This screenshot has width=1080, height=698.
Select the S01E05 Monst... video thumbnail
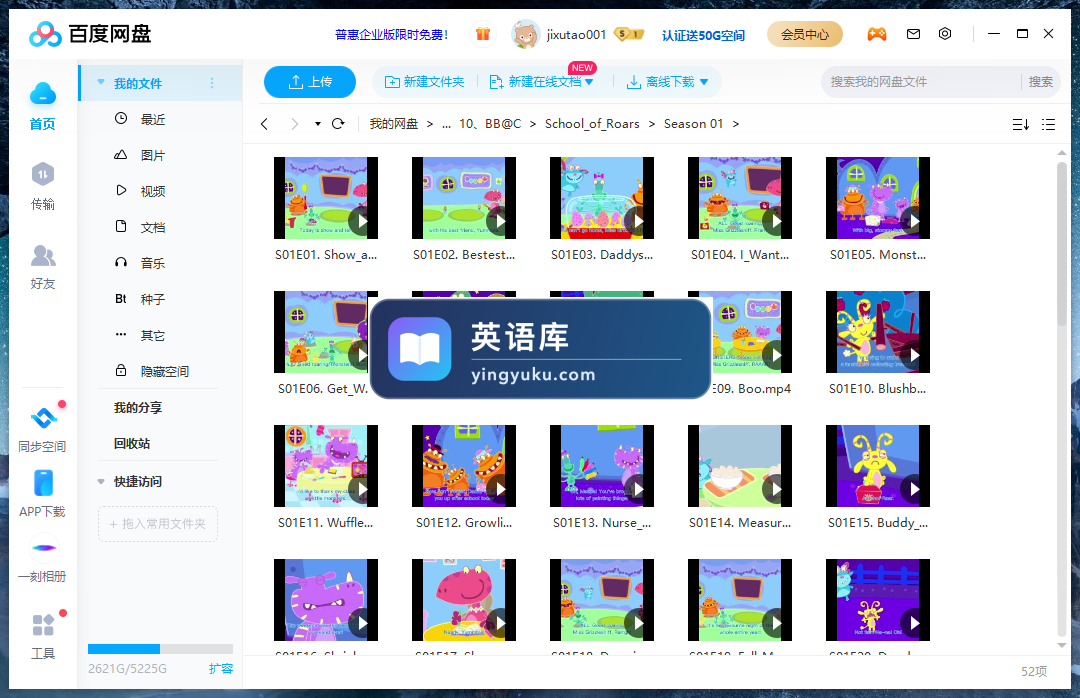[x=878, y=198]
